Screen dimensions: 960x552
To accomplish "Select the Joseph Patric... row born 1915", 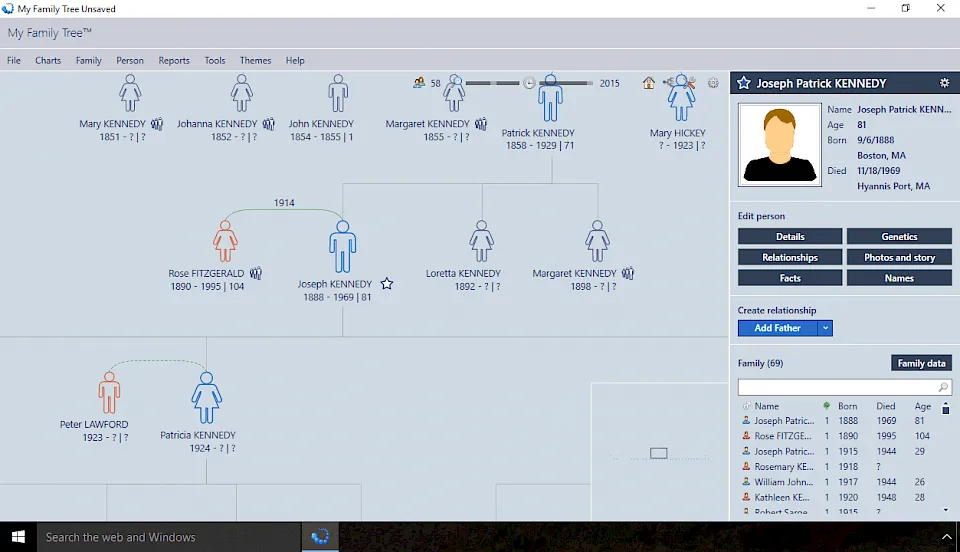I will (838, 452).
